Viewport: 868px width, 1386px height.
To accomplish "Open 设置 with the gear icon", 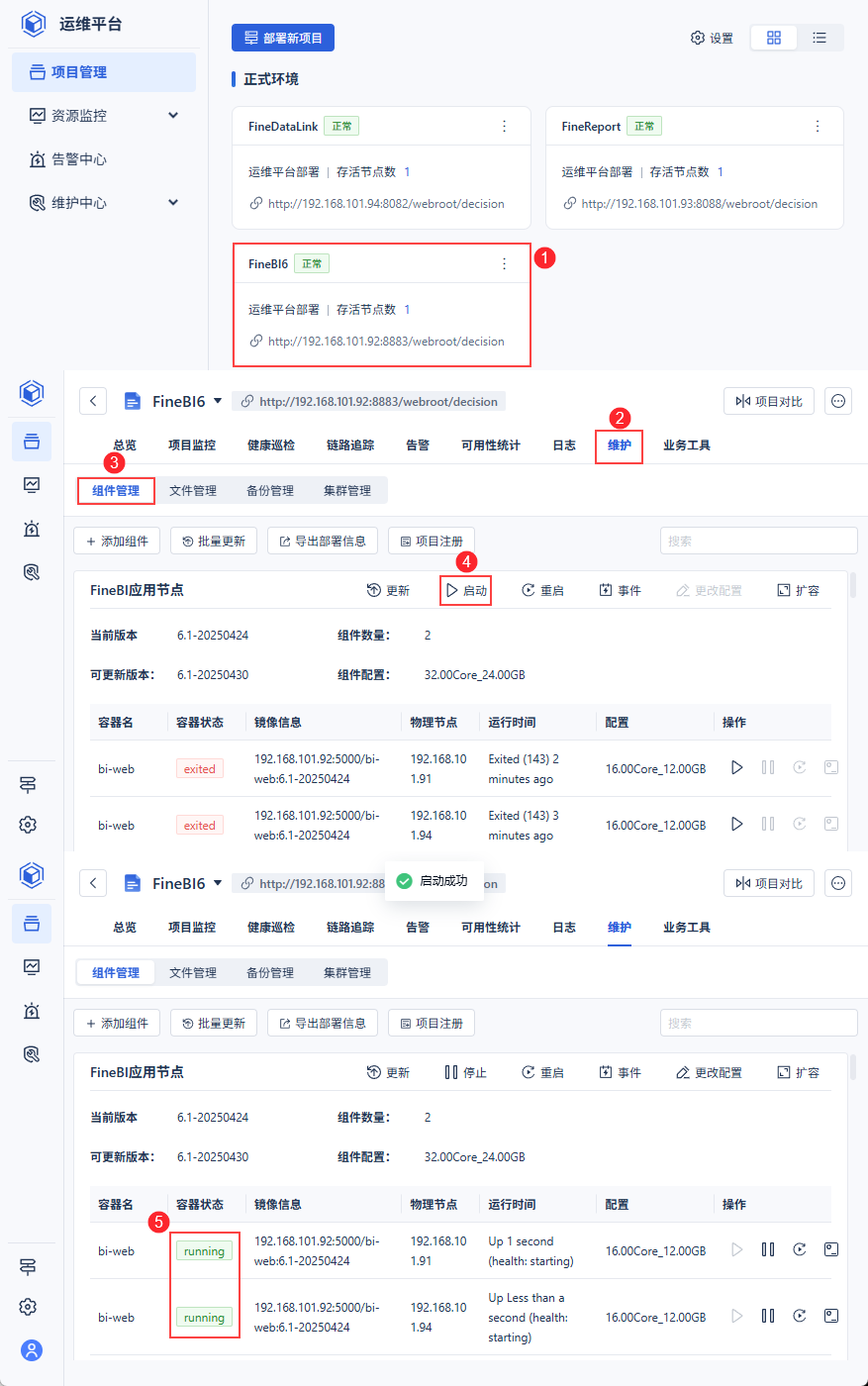I will (712, 38).
